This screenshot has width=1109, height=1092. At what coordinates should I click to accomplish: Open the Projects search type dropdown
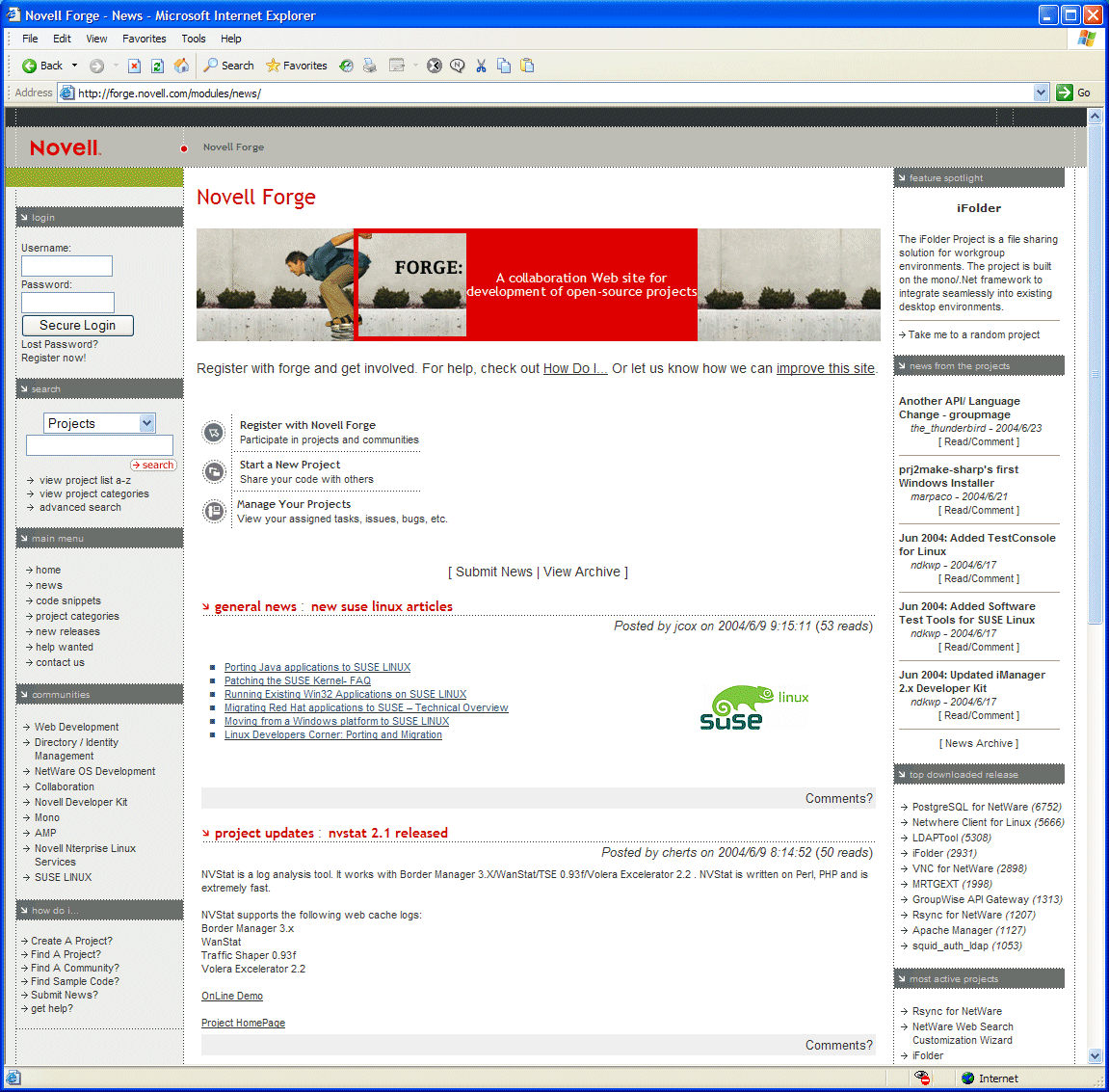[99, 423]
